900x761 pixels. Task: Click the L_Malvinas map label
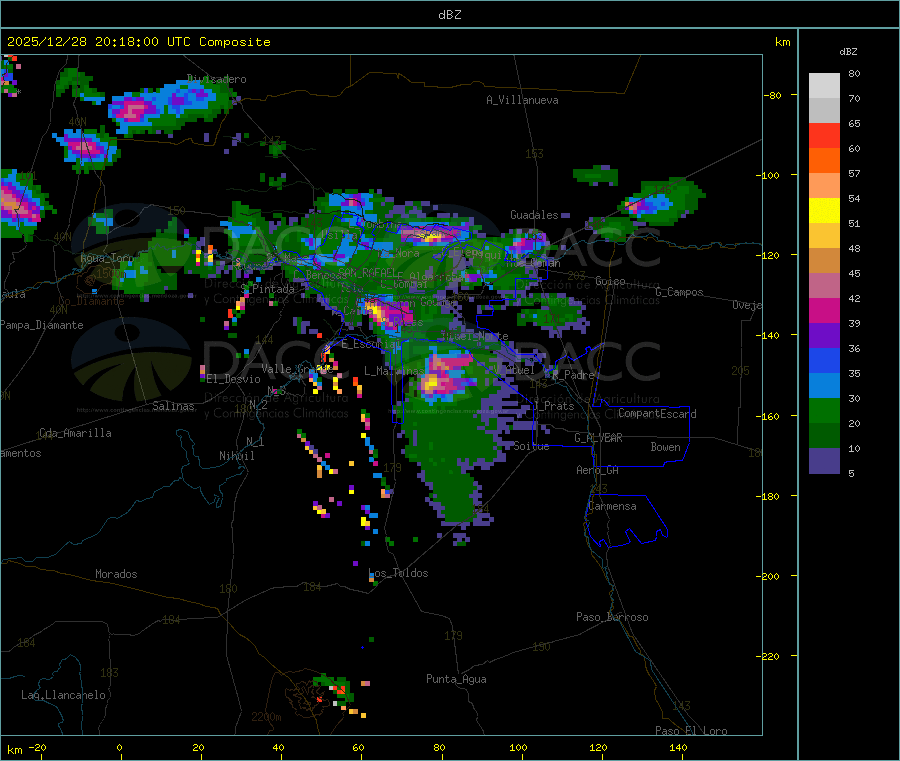click(x=394, y=371)
